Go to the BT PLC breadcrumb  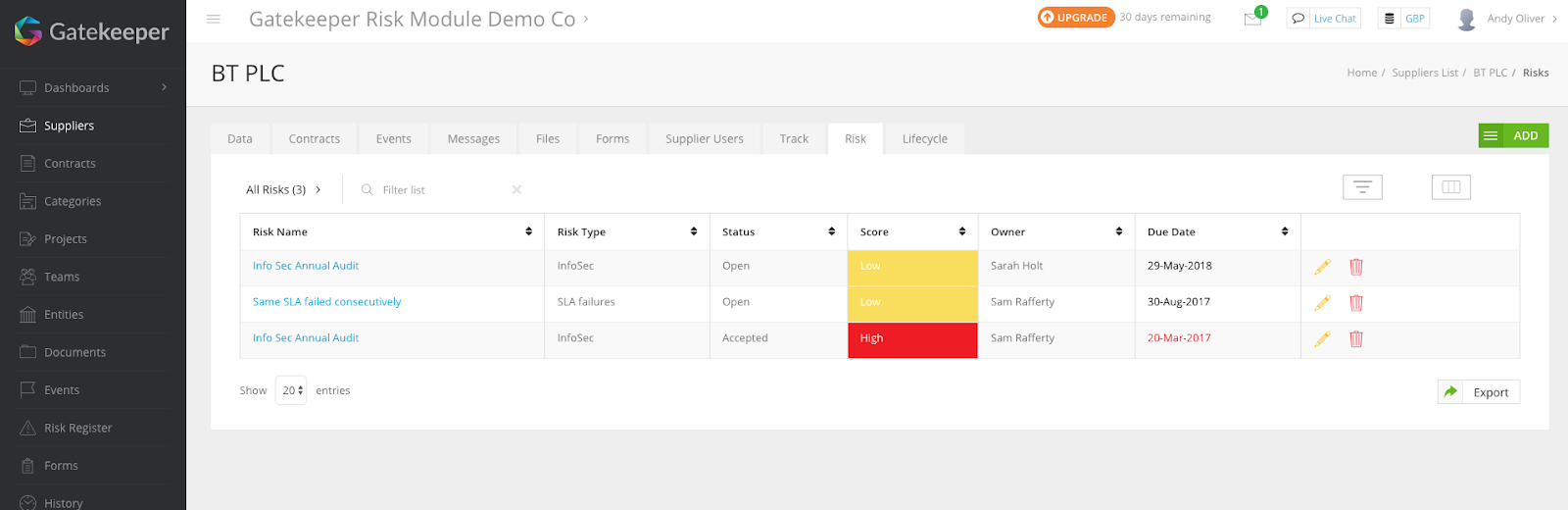pyautogui.click(x=1490, y=73)
